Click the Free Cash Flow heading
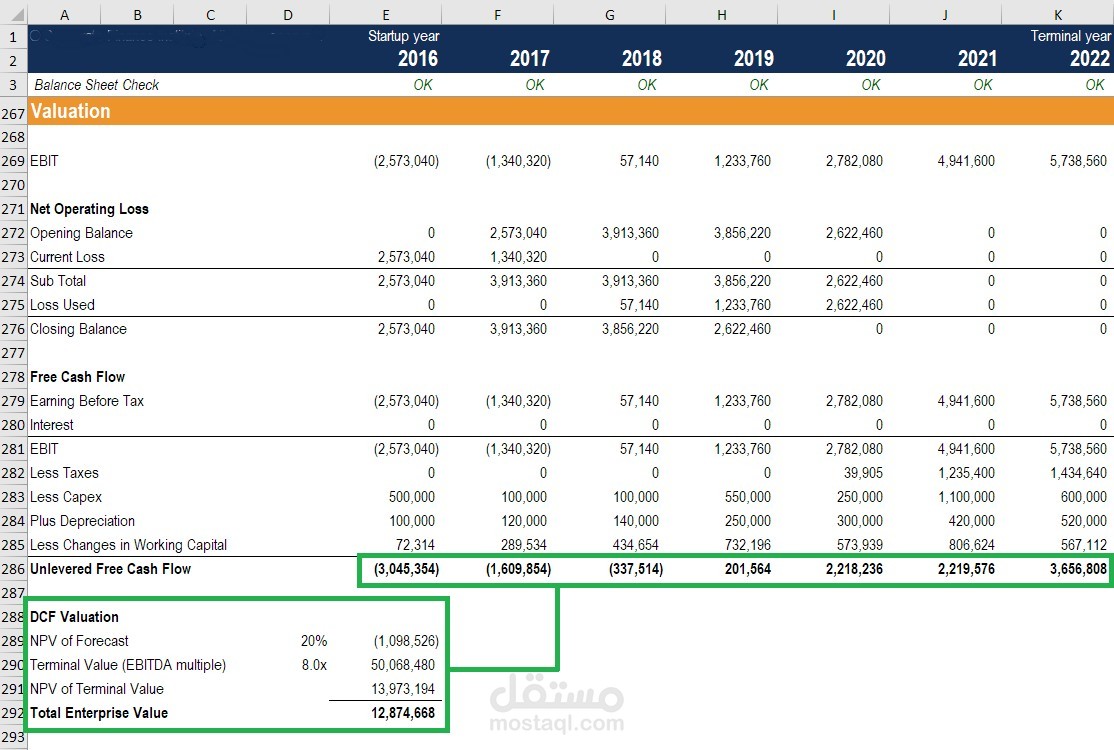The height and width of the screenshot is (750, 1114). 77,377
